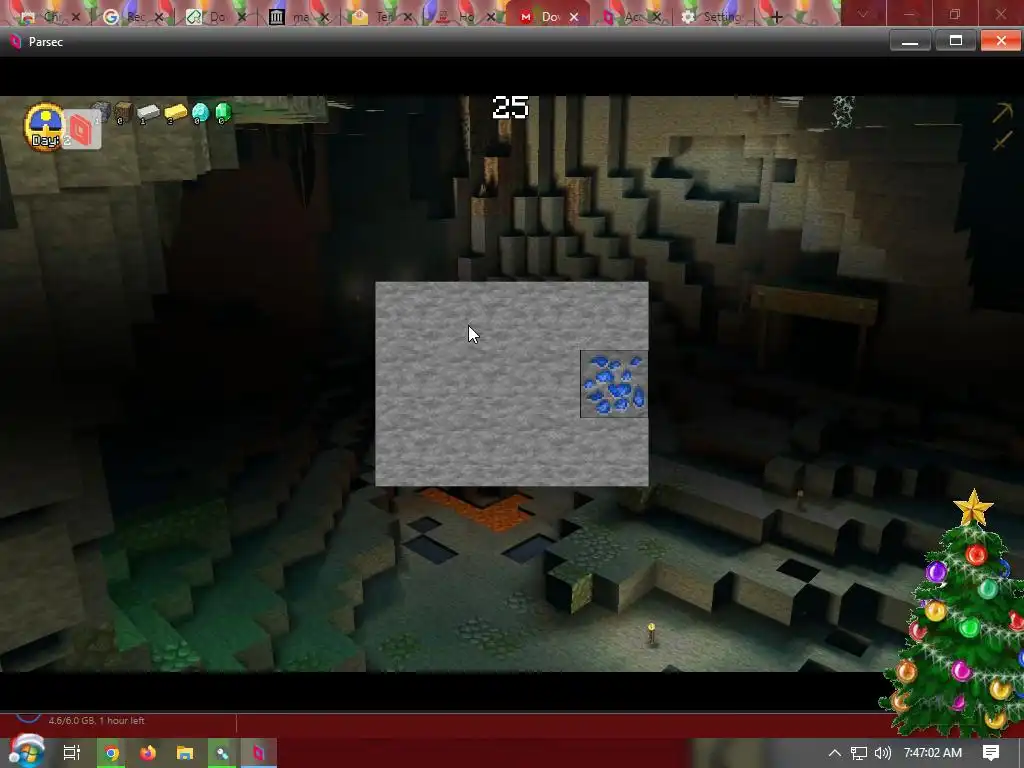
Task: Click the Day counter sun badge
Action: point(43,125)
